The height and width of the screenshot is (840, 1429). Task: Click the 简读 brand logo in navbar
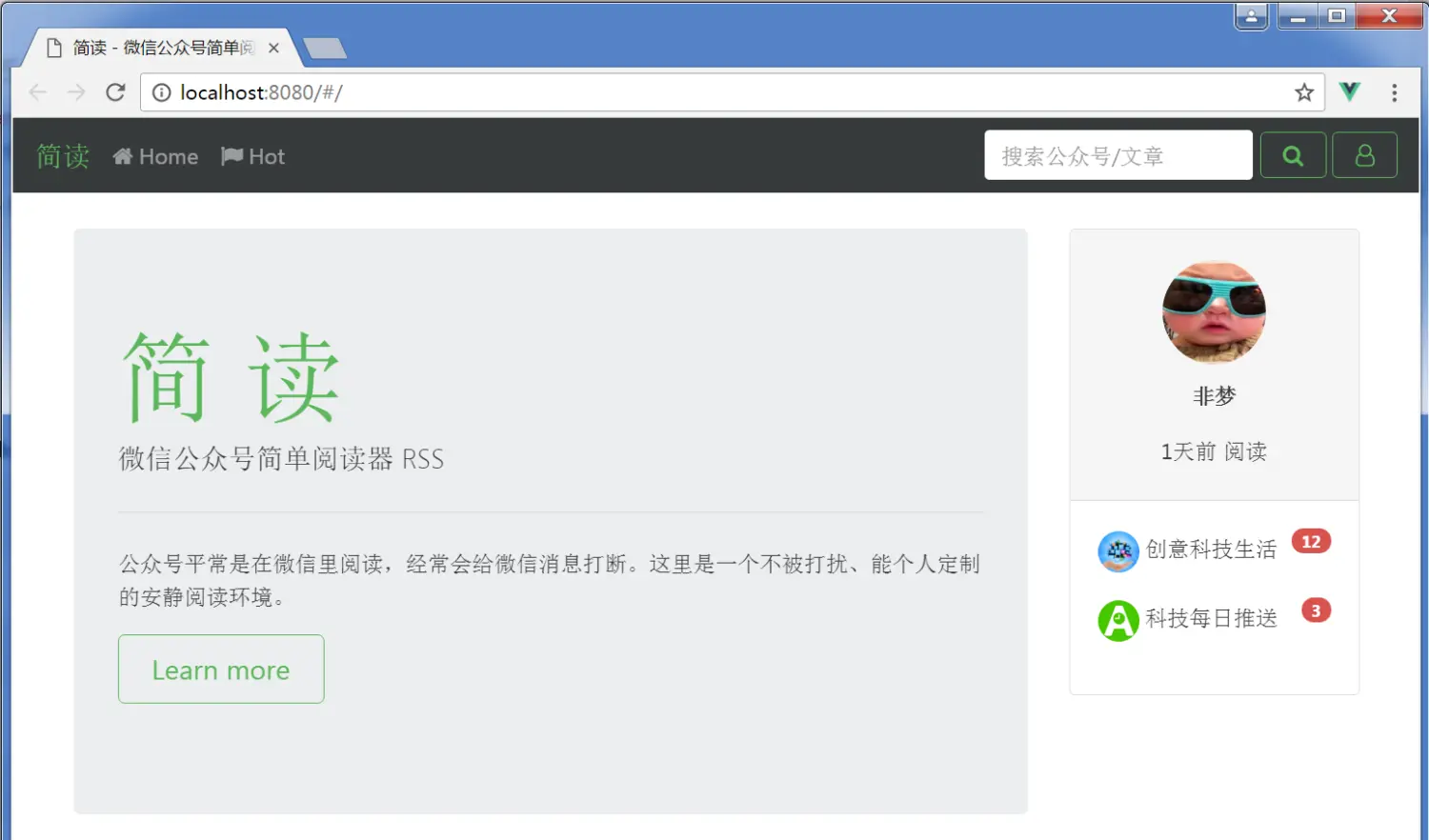[x=63, y=155]
